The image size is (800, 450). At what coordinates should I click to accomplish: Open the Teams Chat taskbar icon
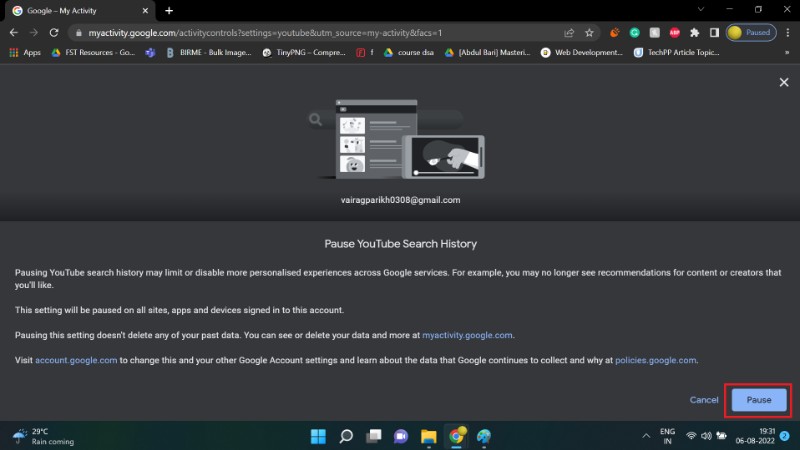pos(401,436)
